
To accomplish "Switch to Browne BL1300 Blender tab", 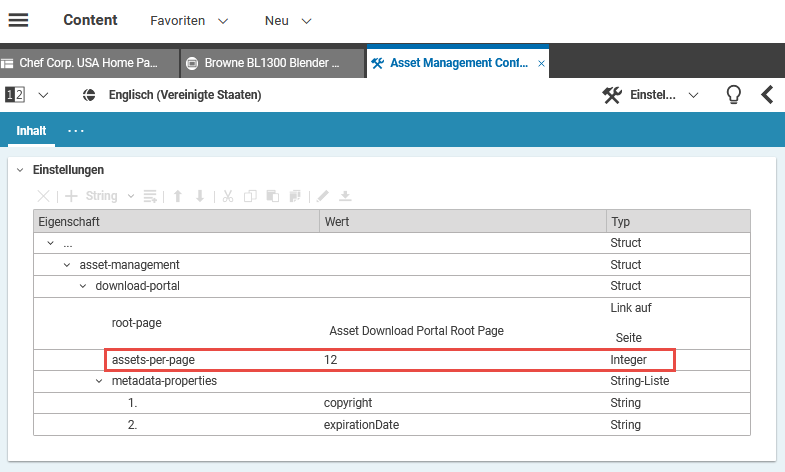I will point(271,63).
